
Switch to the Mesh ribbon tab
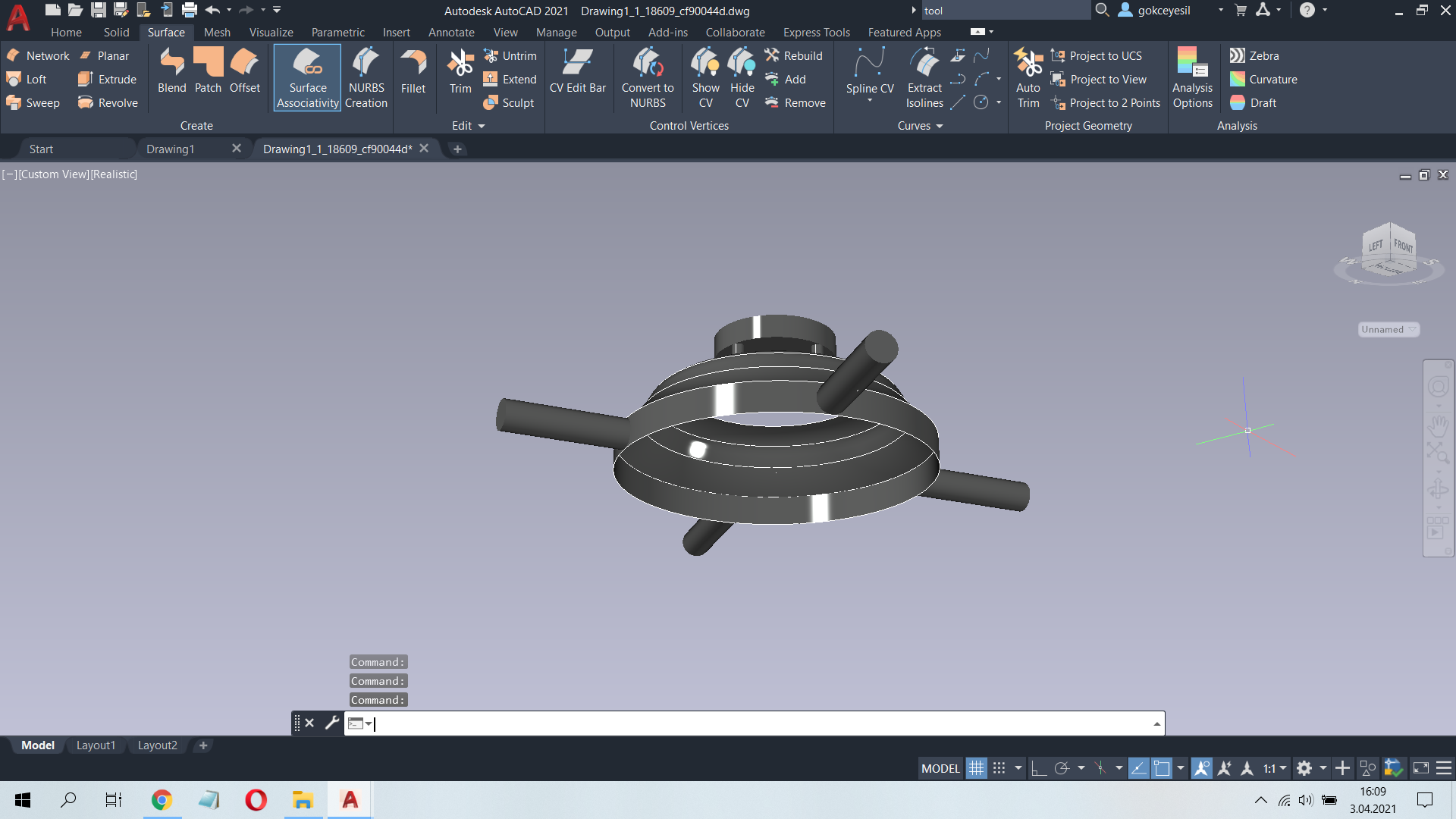coord(217,33)
